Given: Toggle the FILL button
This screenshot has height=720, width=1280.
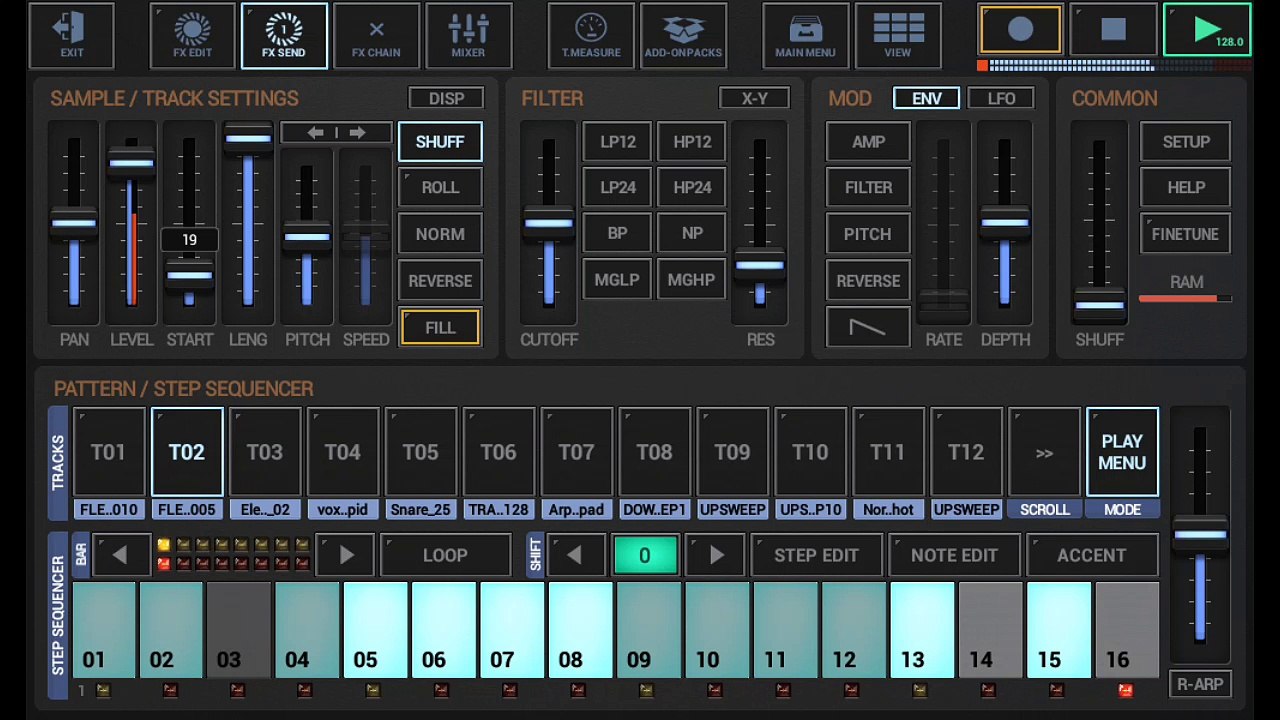Looking at the screenshot, I should point(440,328).
